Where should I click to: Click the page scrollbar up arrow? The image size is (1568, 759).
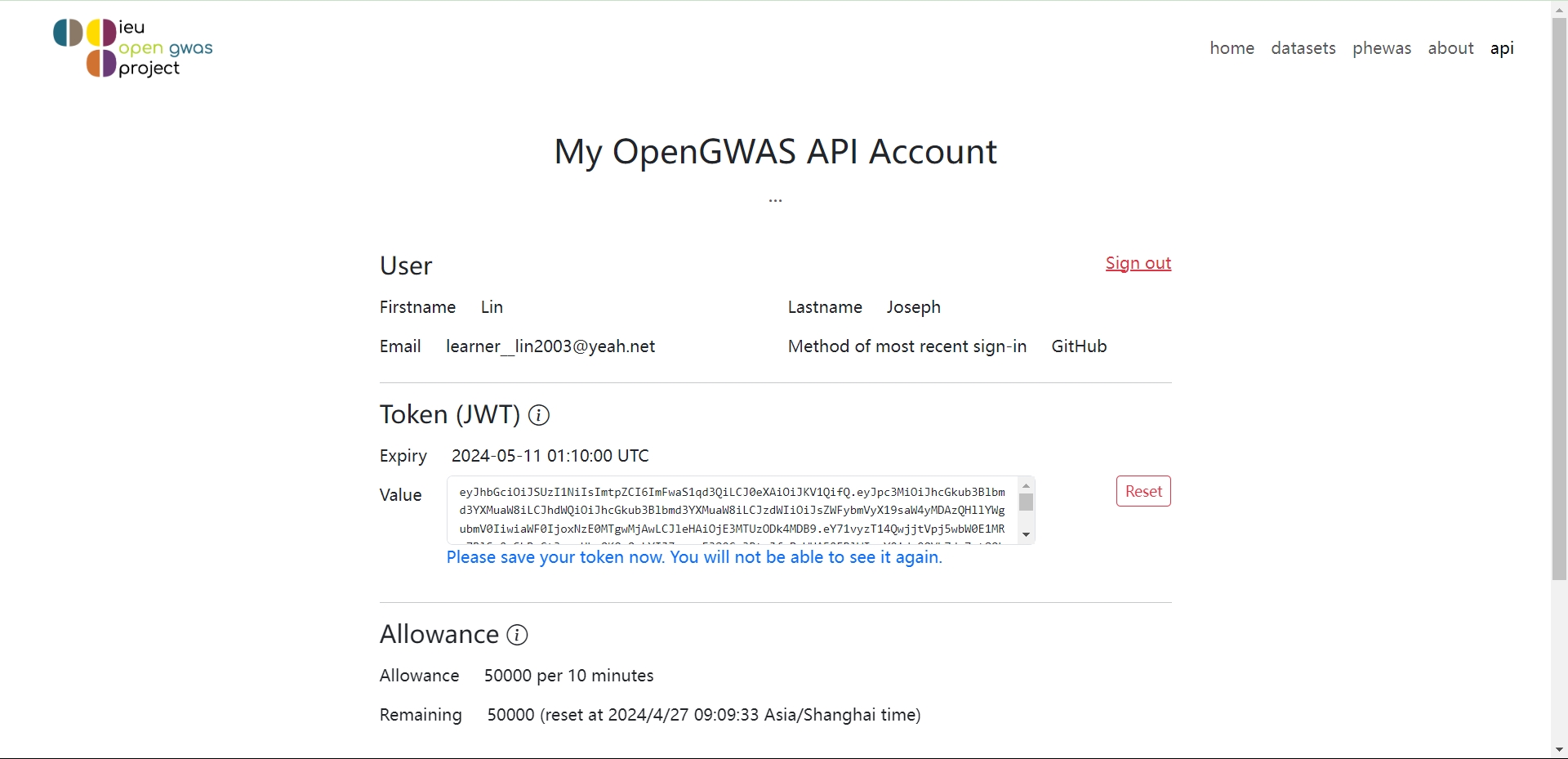[x=1559, y=8]
